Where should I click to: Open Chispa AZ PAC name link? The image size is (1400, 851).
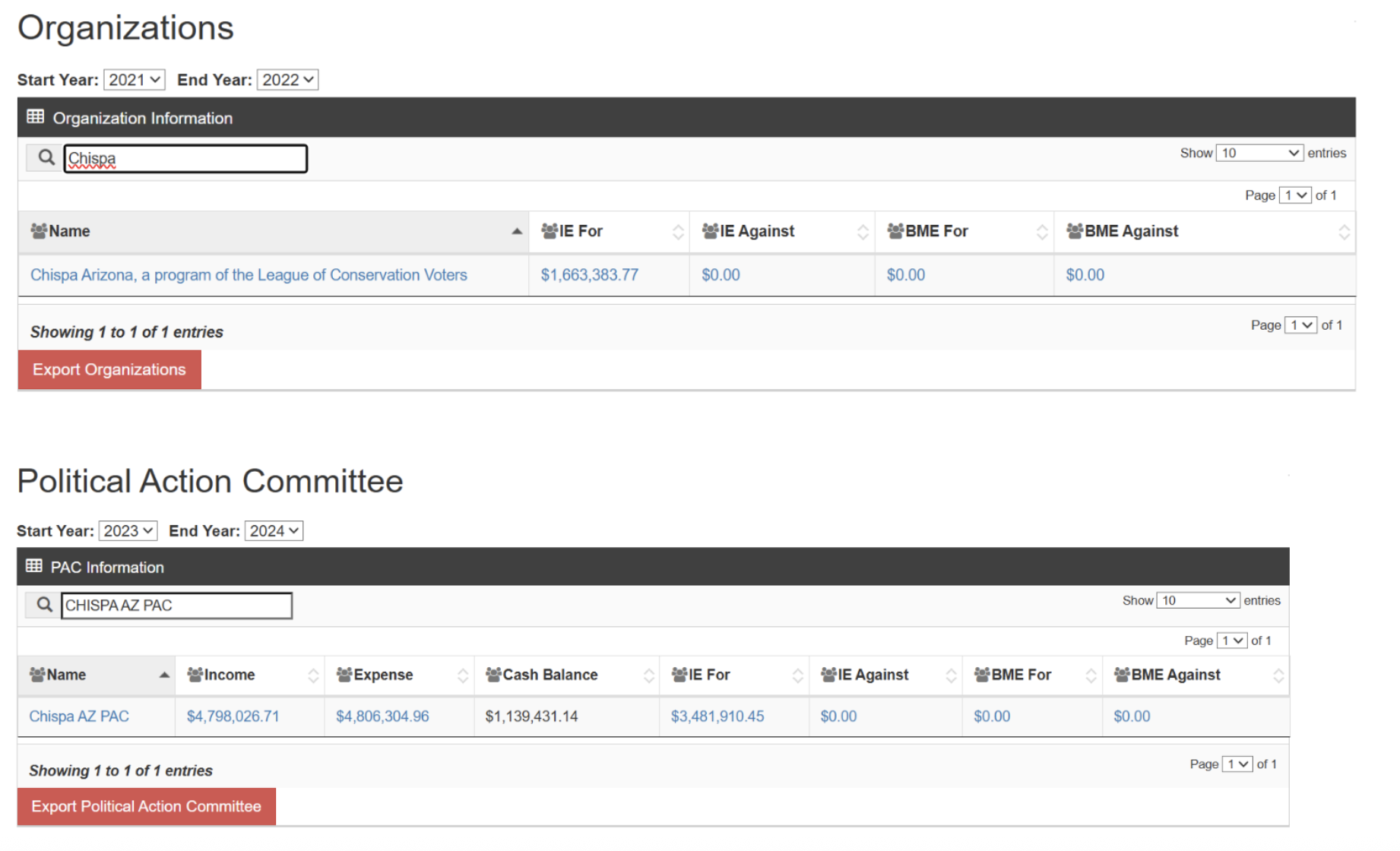tap(79, 717)
